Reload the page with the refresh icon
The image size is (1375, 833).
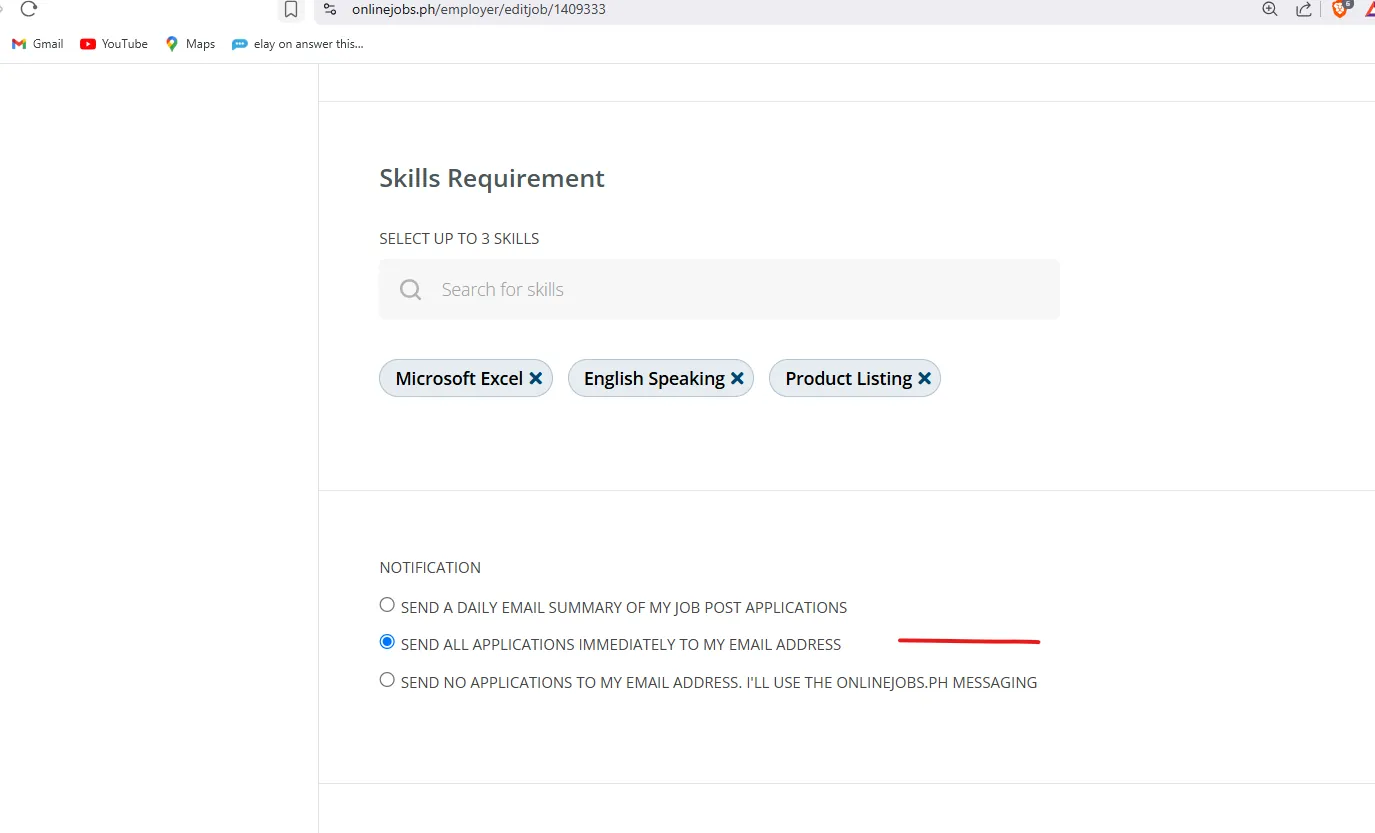pos(28,9)
